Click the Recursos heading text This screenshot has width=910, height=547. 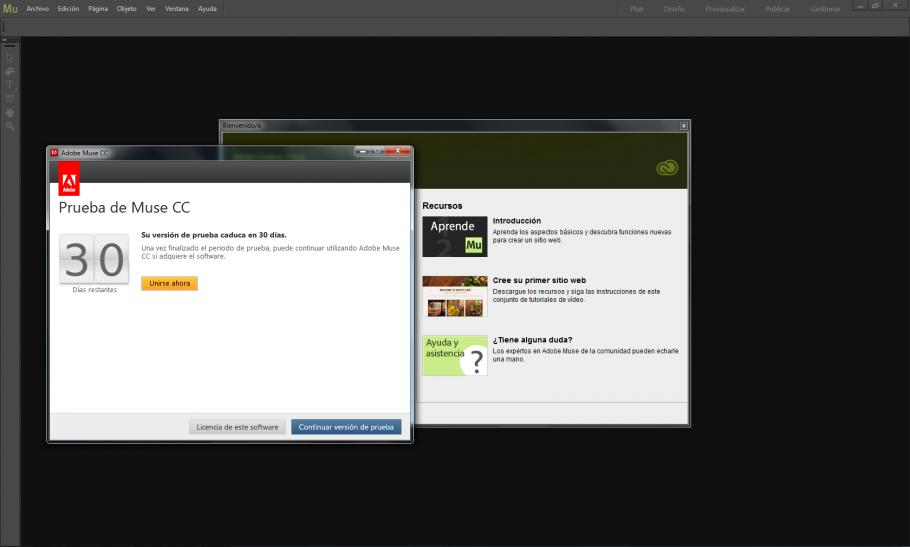coord(442,206)
